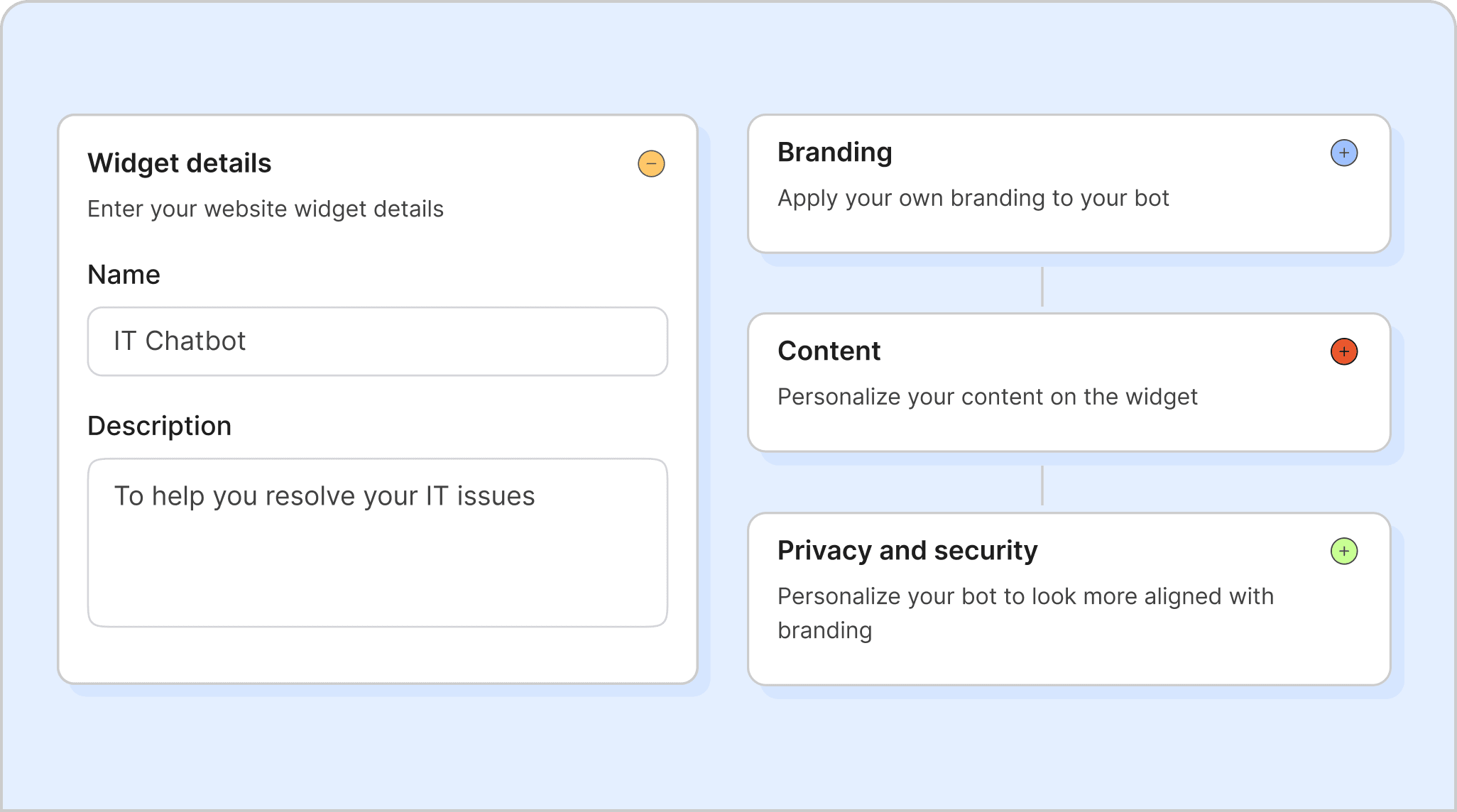
Task: Click the Branding card title
Action: (835, 153)
